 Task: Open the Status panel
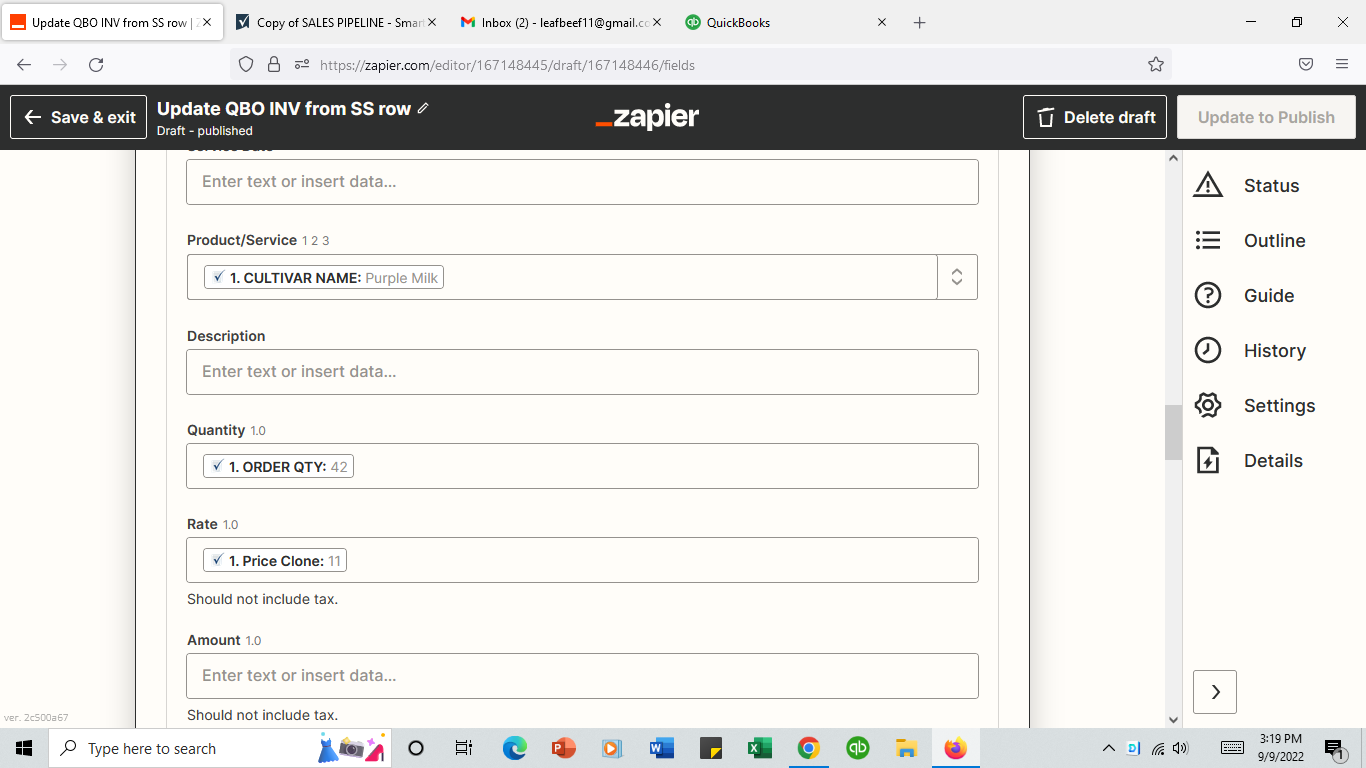1247,185
